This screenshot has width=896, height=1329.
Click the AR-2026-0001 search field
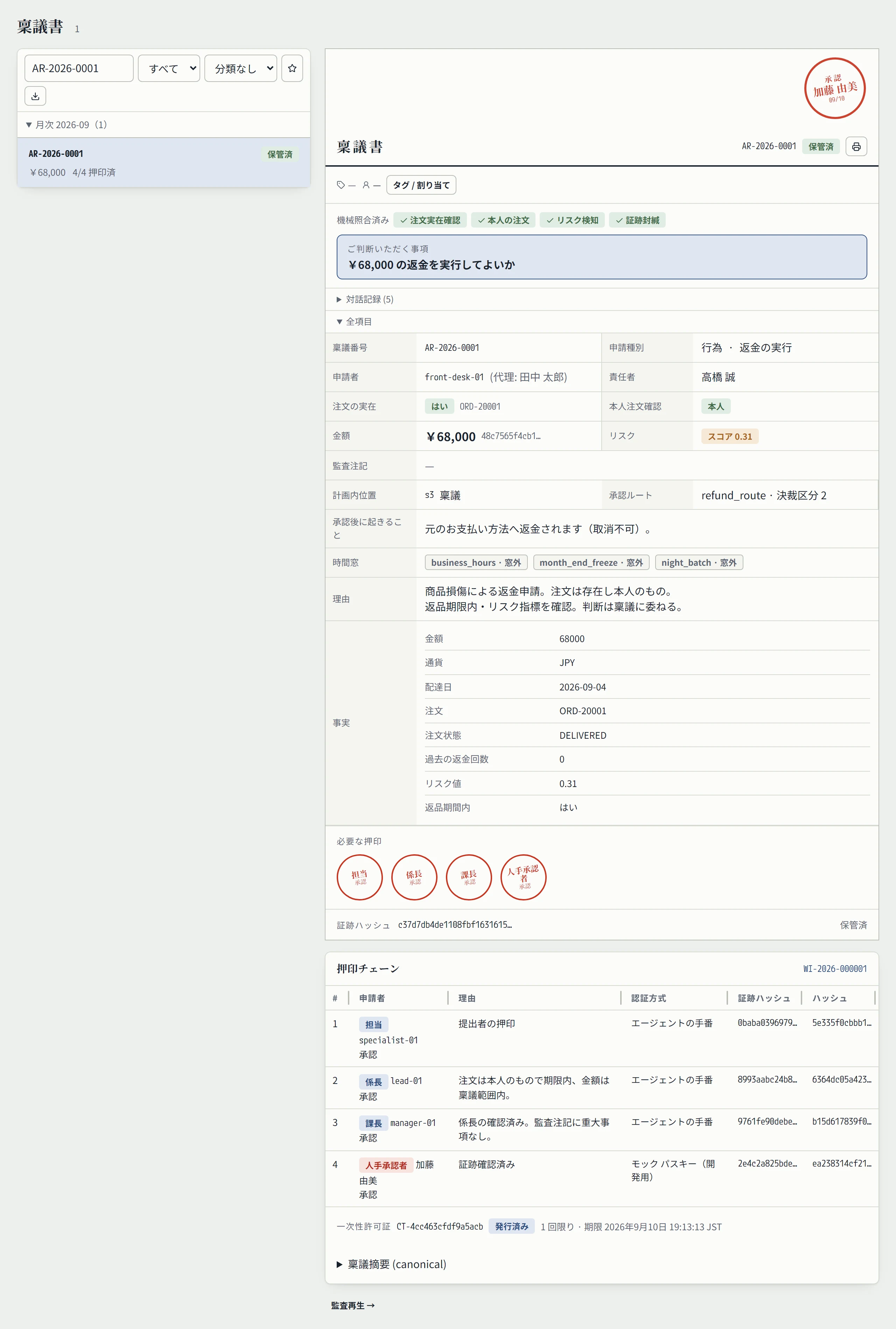(x=79, y=69)
